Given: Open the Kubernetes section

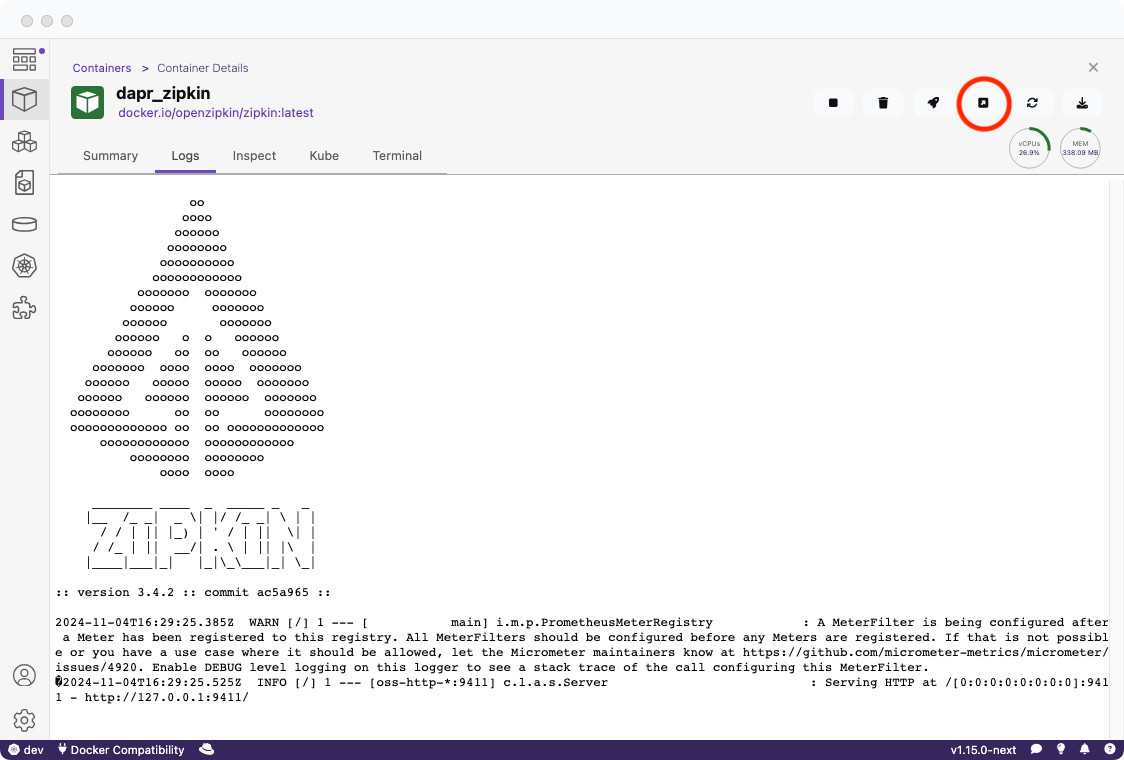Looking at the screenshot, I should pyautogui.click(x=25, y=266).
